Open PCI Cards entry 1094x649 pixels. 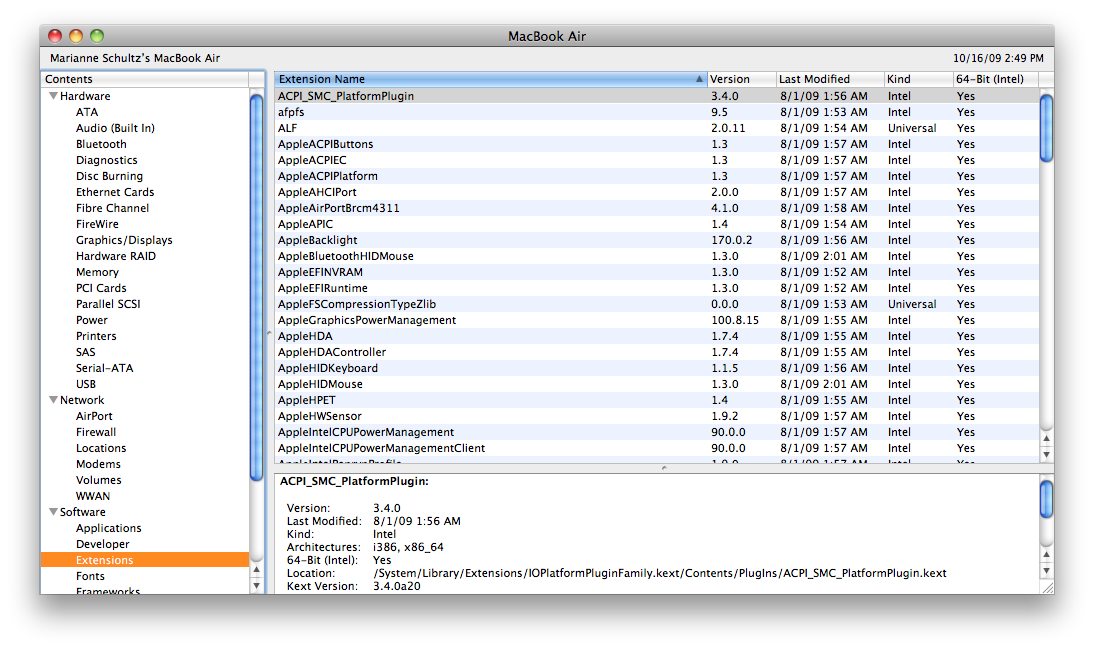tap(101, 288)
